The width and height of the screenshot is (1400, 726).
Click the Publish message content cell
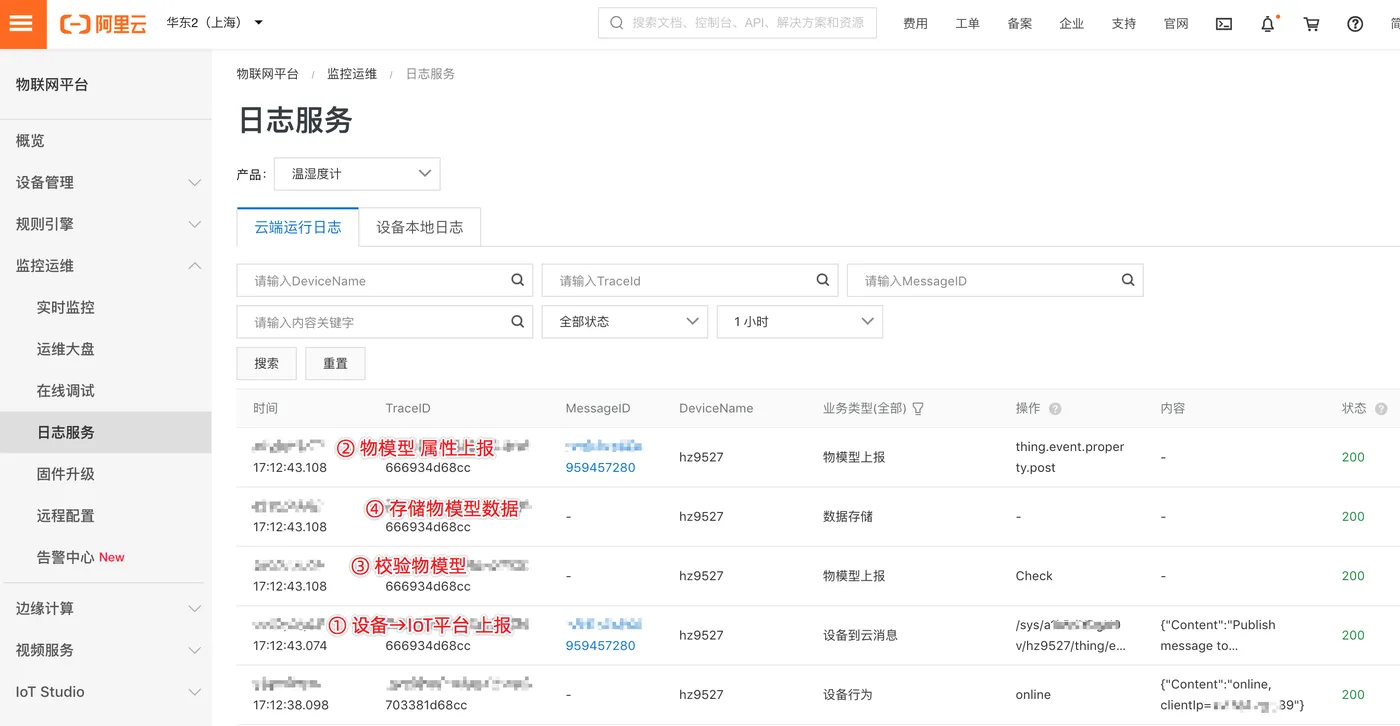1218,635
